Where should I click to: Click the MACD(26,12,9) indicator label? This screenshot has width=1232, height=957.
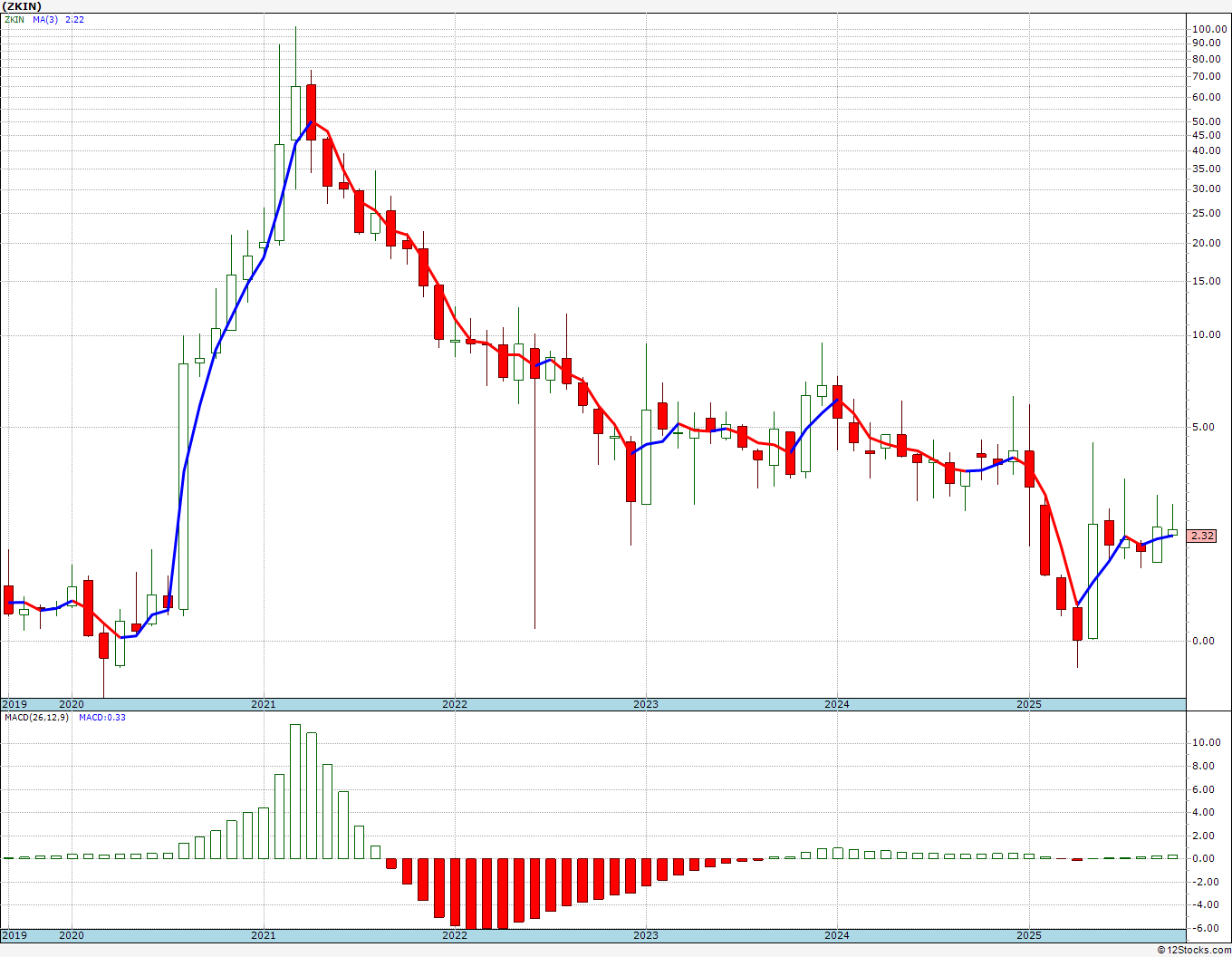[36, 718]
